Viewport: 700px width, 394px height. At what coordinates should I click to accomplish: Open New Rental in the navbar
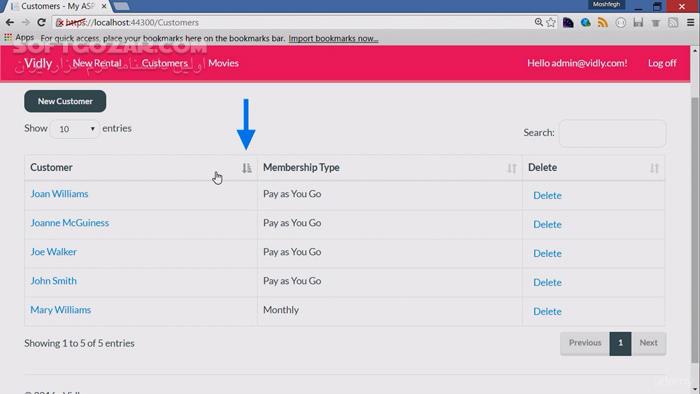[x=97, y=63]
